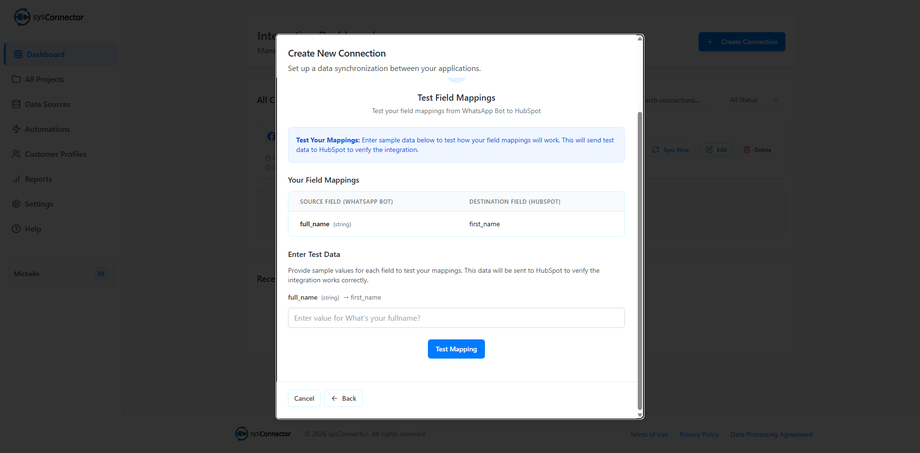The image size is (920, 453).
Task: Click the dialog's vertical scrollbar
Action: (639, 250)
